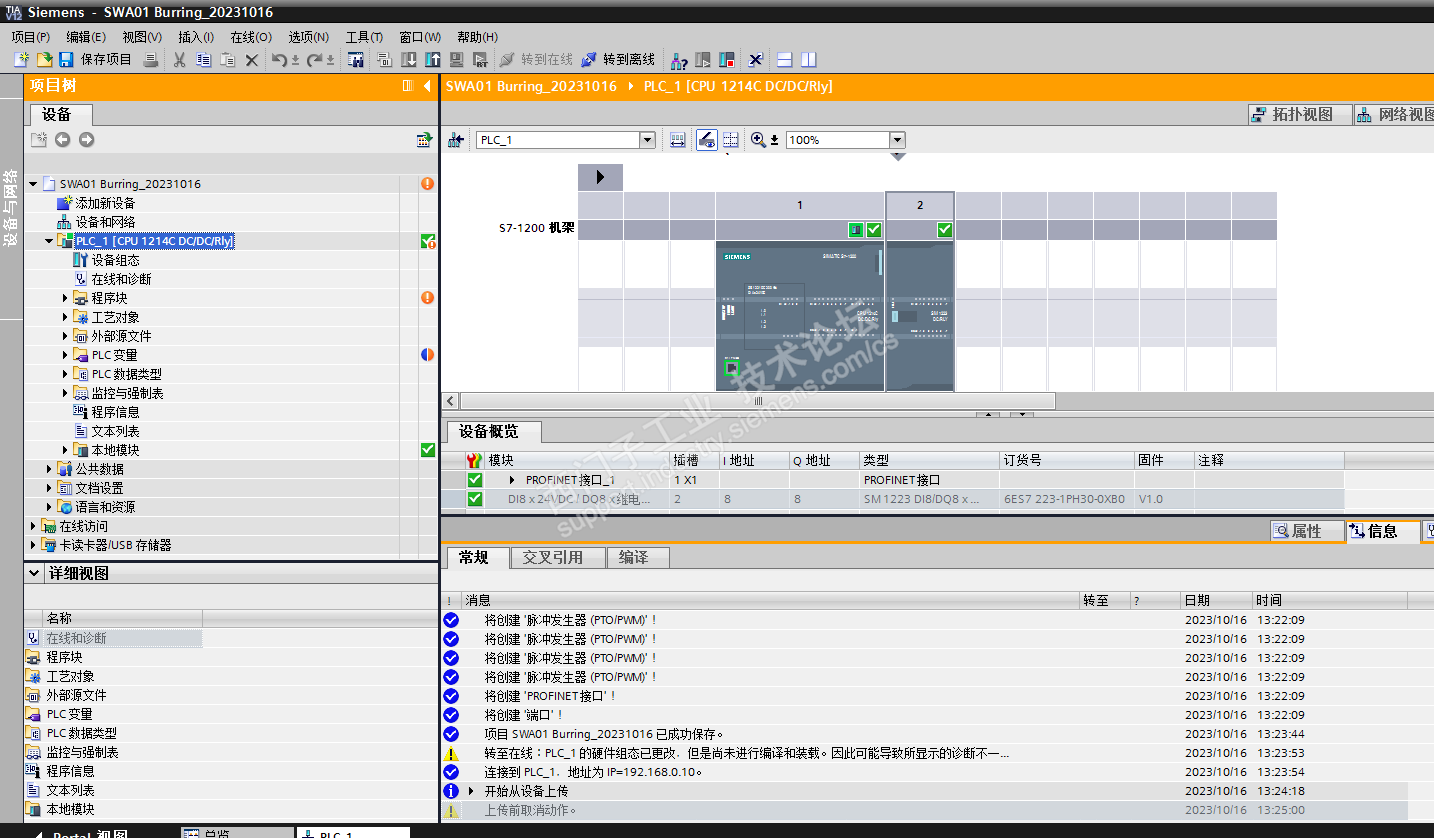Open the 帮助(H) menu
The image size is (1434, 838).
(477, 37)
